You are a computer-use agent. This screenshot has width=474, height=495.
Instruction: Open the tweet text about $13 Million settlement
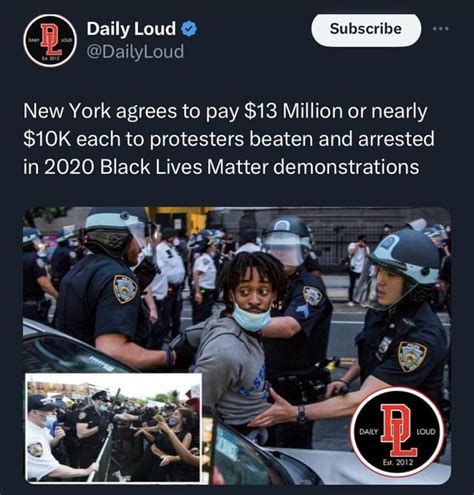tap(229, 139)
